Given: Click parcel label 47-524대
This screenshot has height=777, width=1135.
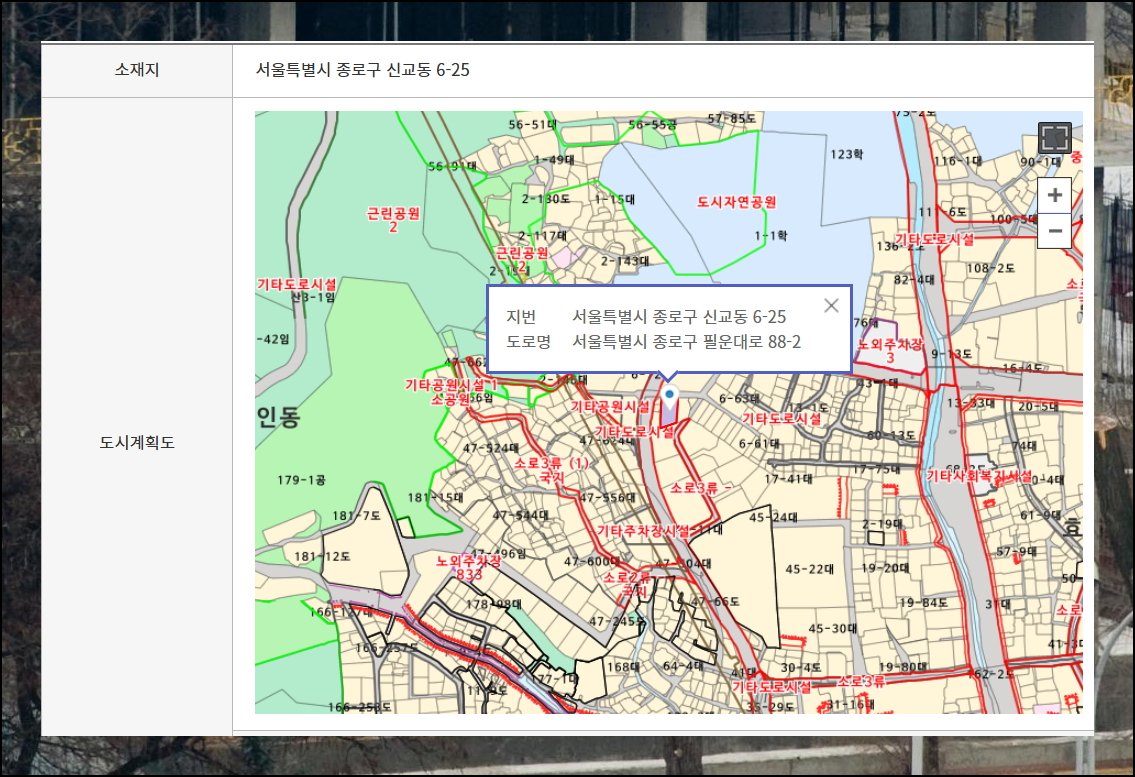Looking at the screenshot, I should click(x=491, y=448).
